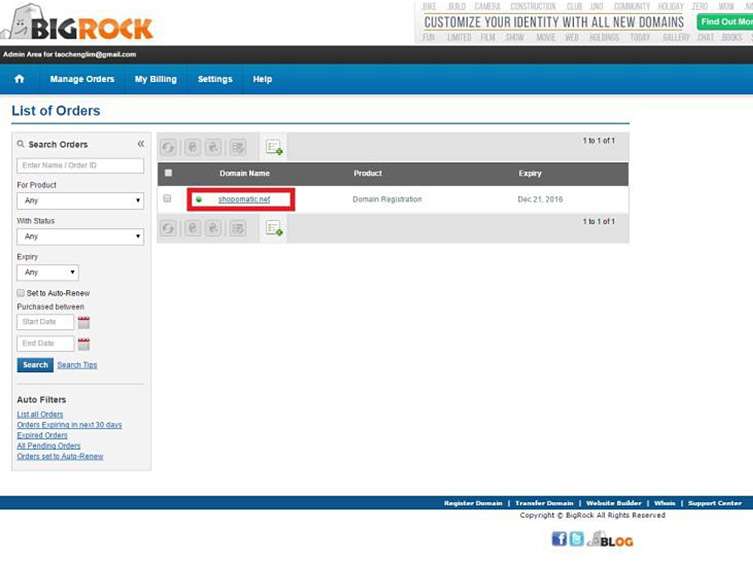753x565 pixels.
Task: Click Whois footer link
Action: (x=665, y=503)
